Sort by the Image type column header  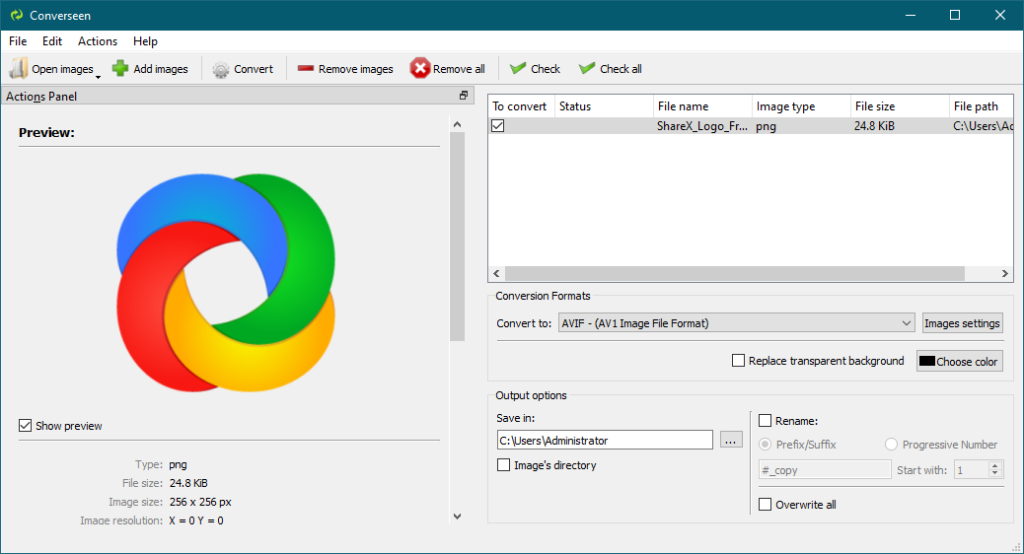pos(801,106)
